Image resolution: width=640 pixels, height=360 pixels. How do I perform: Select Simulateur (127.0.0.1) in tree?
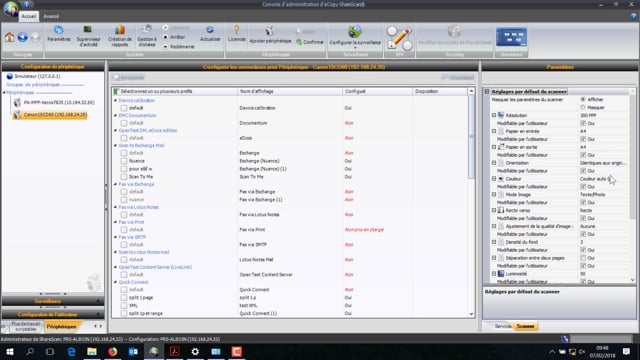pyautogui.click(x=37, y=76)
